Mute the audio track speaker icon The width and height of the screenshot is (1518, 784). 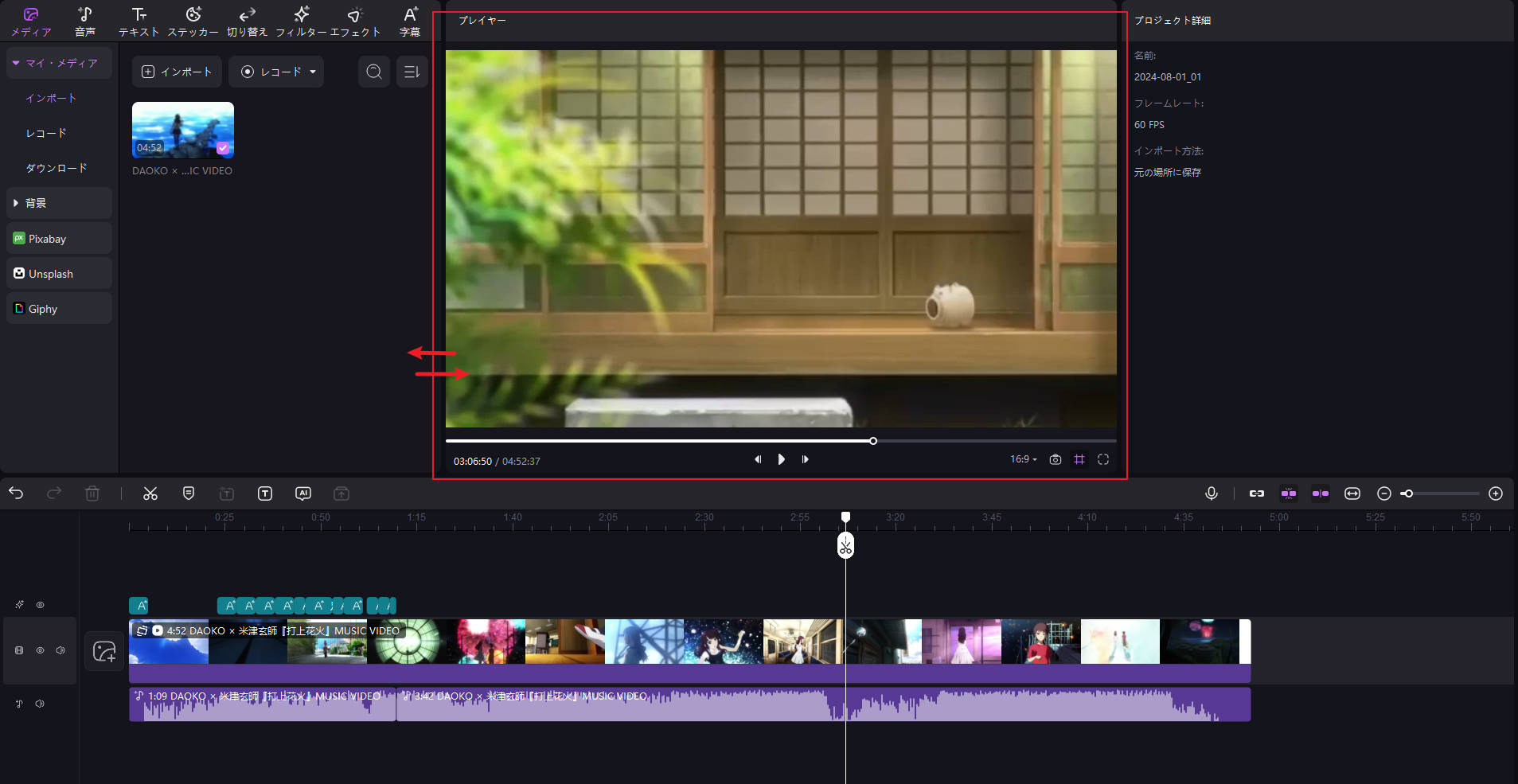(40, 704)
